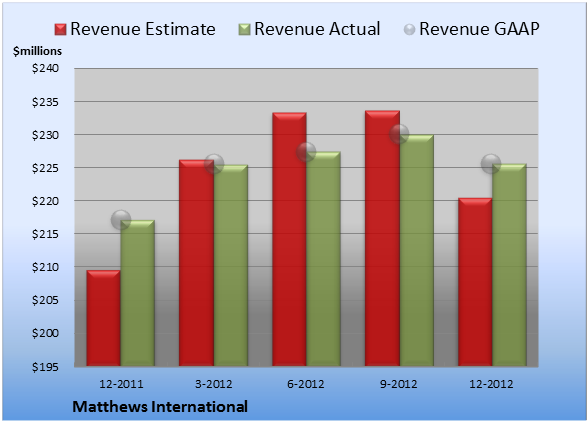Select the green actual bar for 6-2012
This screenshot has height=422, width=588.
point(324,259)
